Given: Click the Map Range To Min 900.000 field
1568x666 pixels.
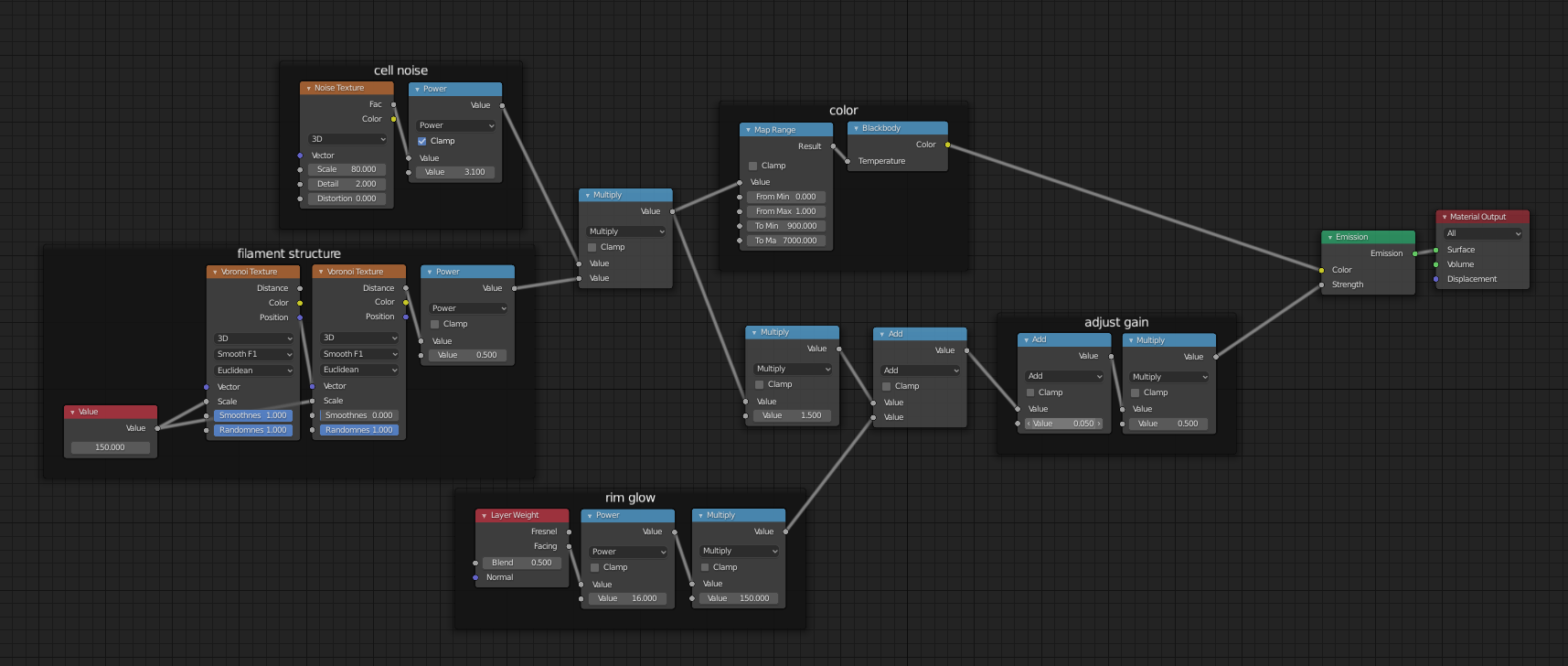Looking at the screenshot, I should [x=786, y=226].
